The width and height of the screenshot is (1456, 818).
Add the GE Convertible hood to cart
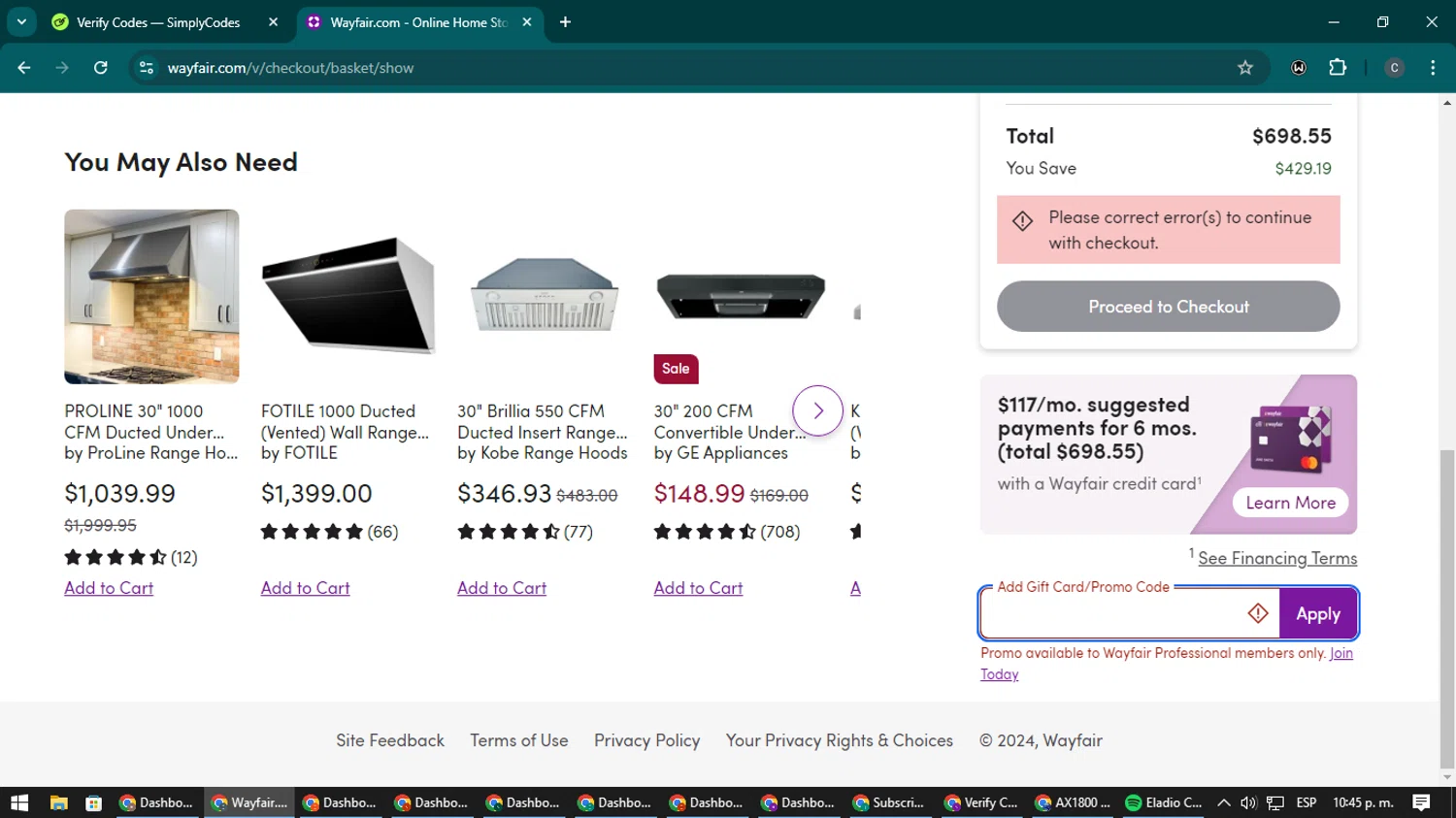tap(698, 588)
